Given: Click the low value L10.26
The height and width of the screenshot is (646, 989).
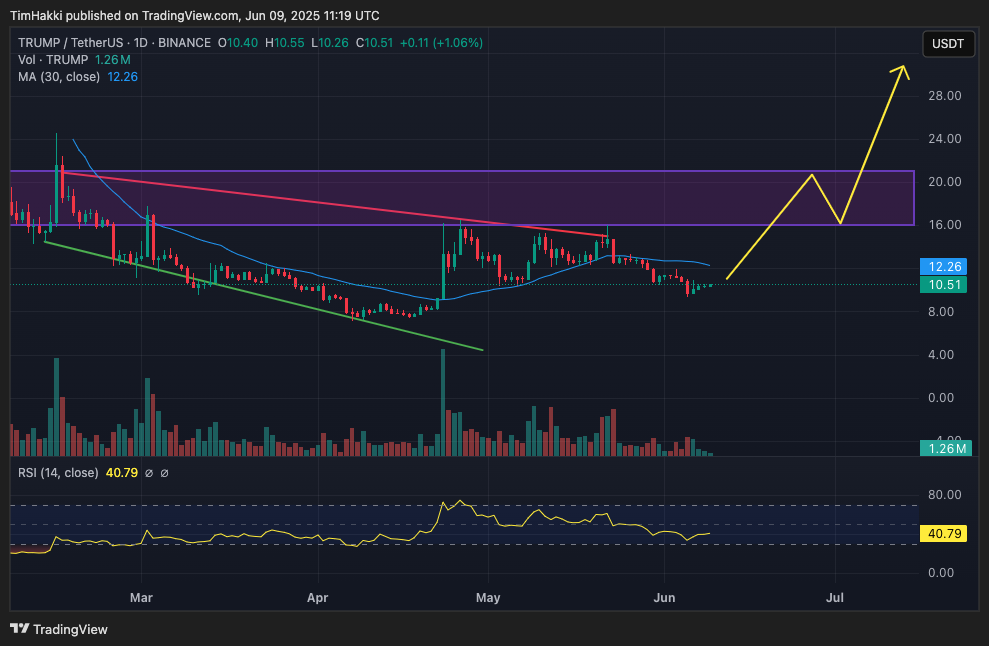Looking at the screenshot, I should (330, 43).
